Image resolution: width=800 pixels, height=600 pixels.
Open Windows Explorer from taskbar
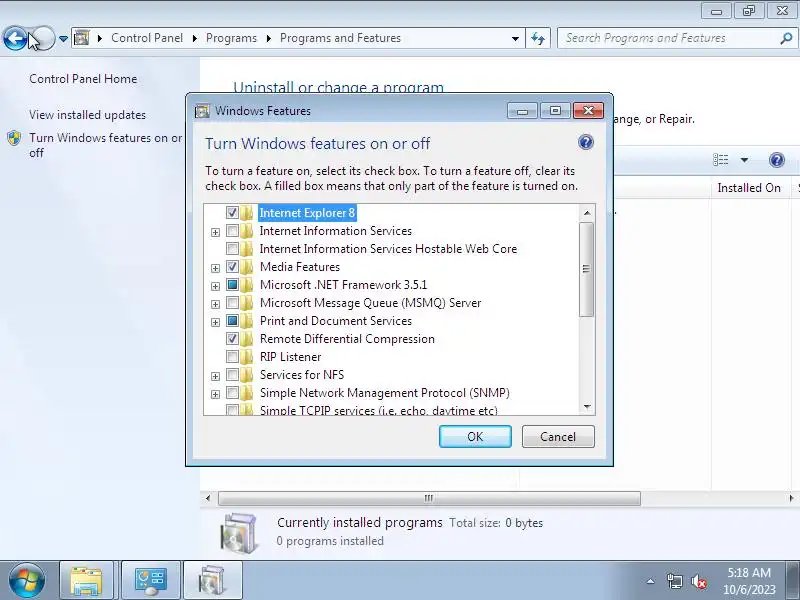86,581
